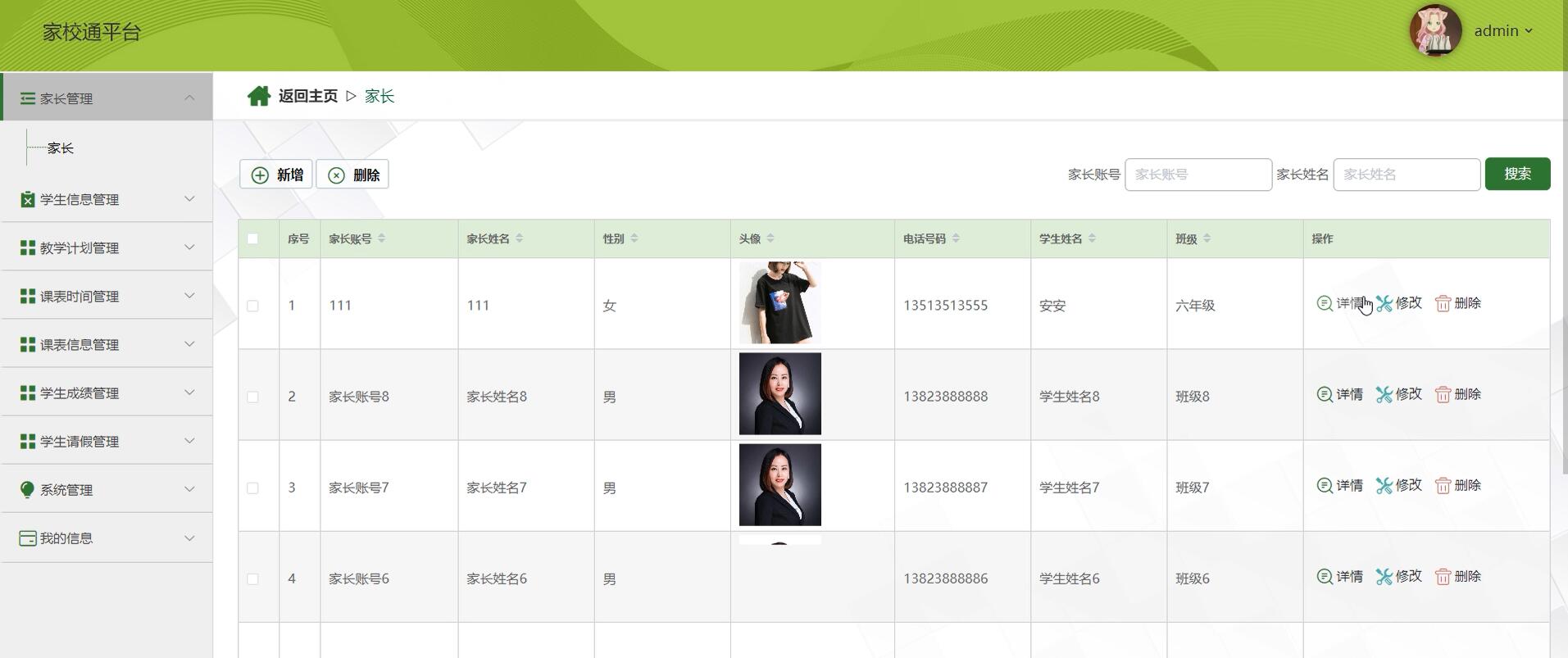Click the trash icon for 家长账号6
The width and height of the screenshot is (1568, 658).
pos(1443,576)
